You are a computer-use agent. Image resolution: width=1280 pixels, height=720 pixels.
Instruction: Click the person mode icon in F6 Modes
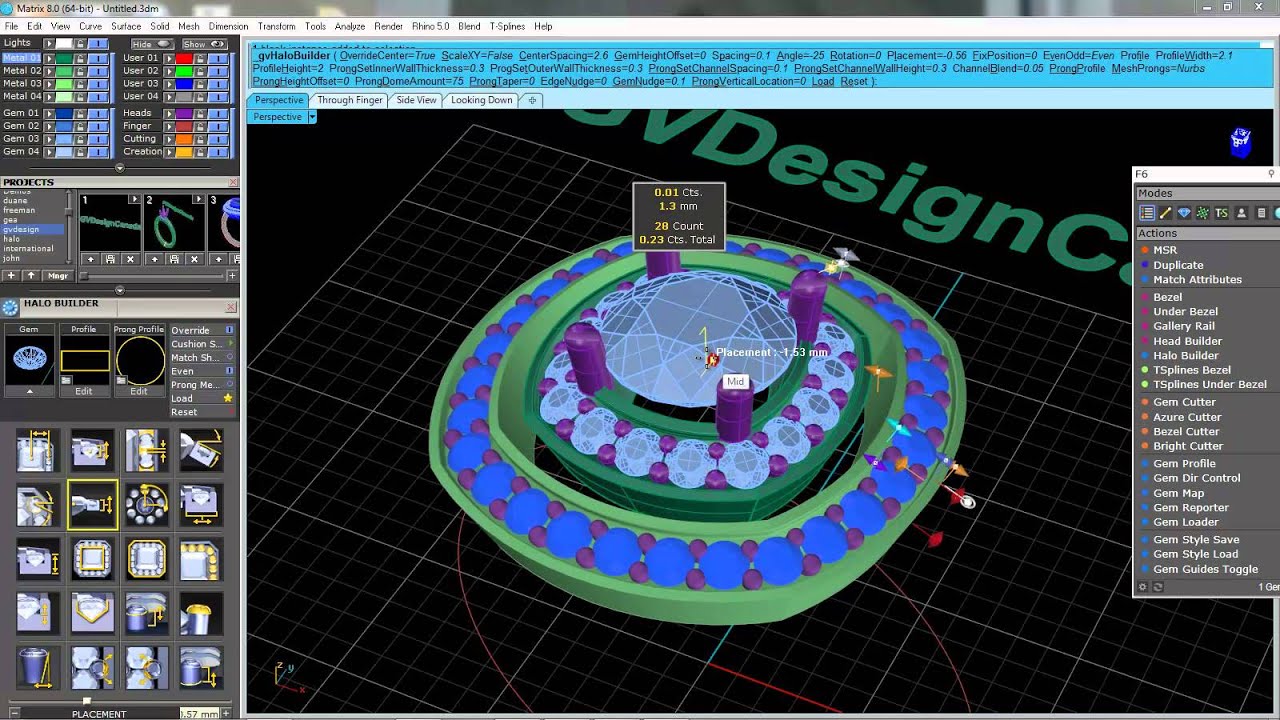coord(1241,213)
